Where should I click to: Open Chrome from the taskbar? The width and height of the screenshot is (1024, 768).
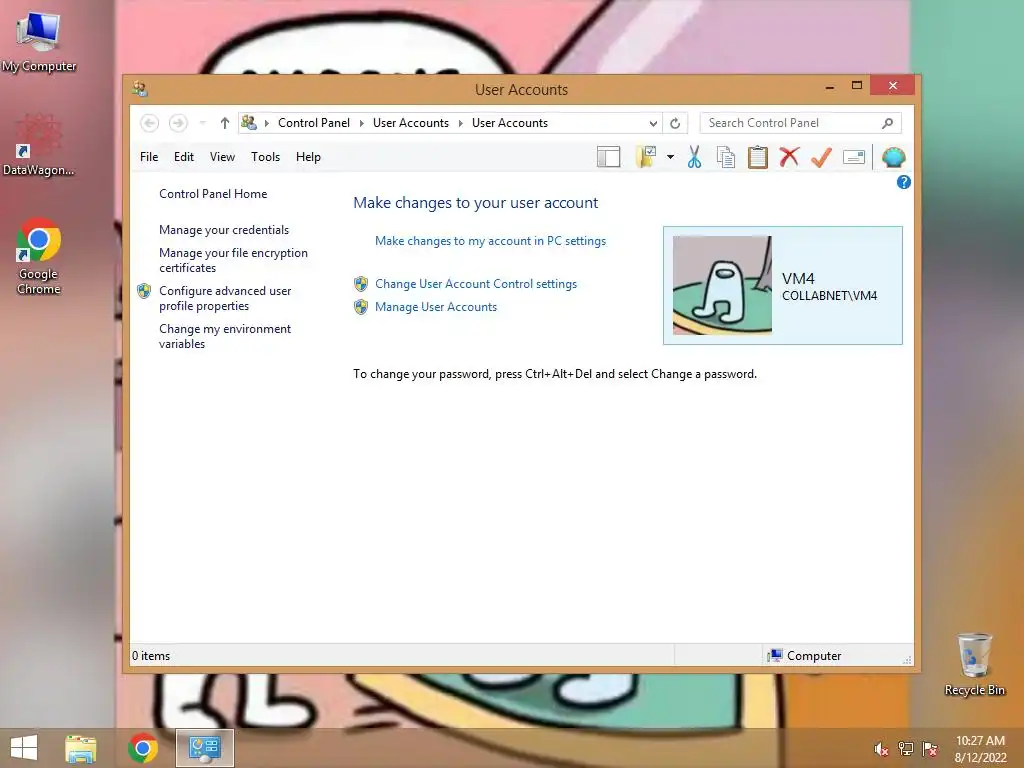click(x=143, y=748)
